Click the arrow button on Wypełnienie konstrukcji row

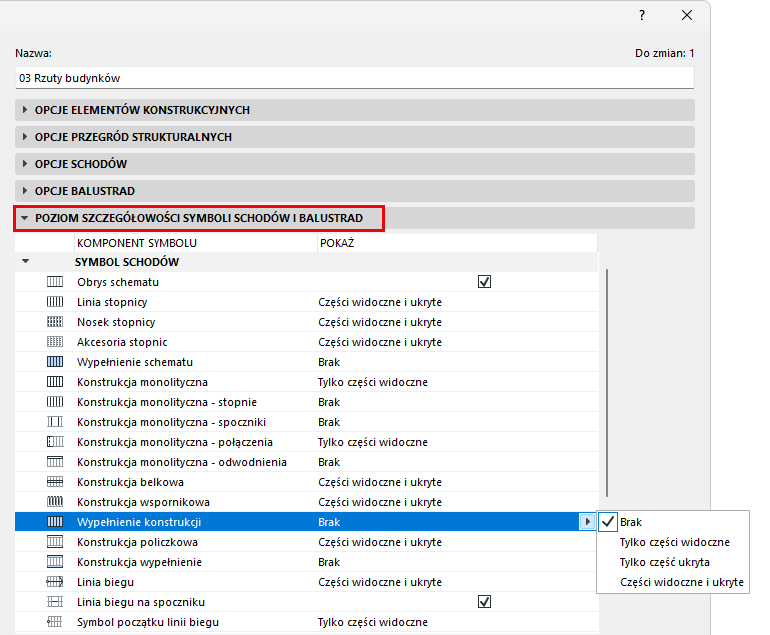pos(587,522)
